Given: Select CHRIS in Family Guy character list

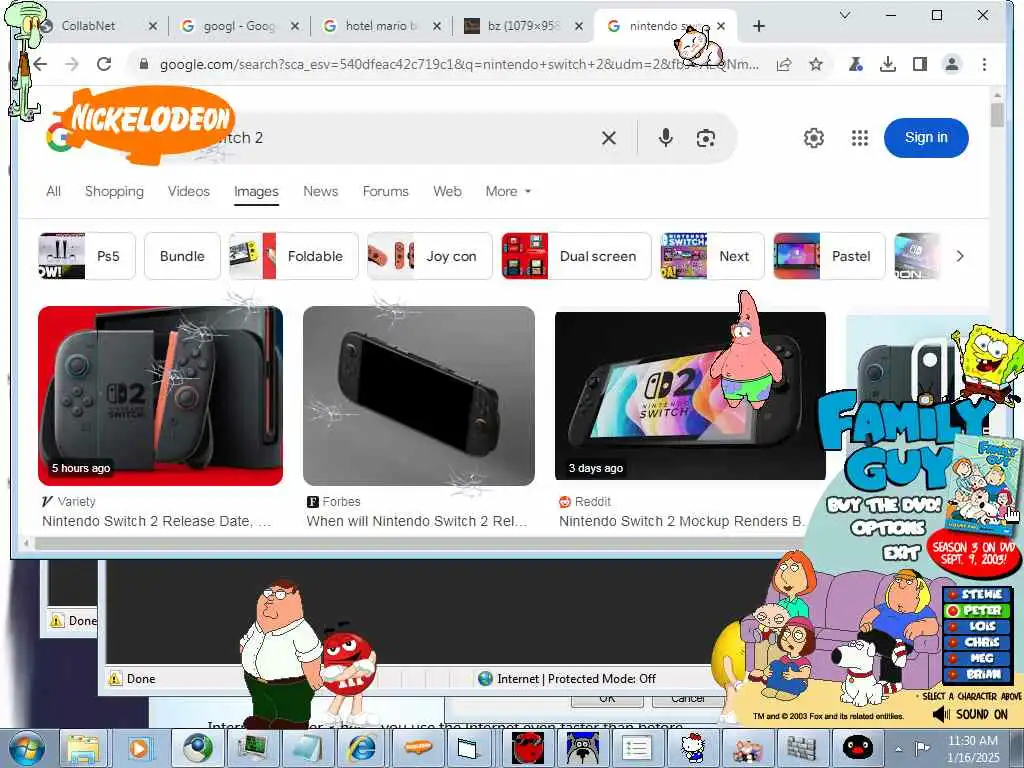Looking at the screenshot, I should (977, 643).
